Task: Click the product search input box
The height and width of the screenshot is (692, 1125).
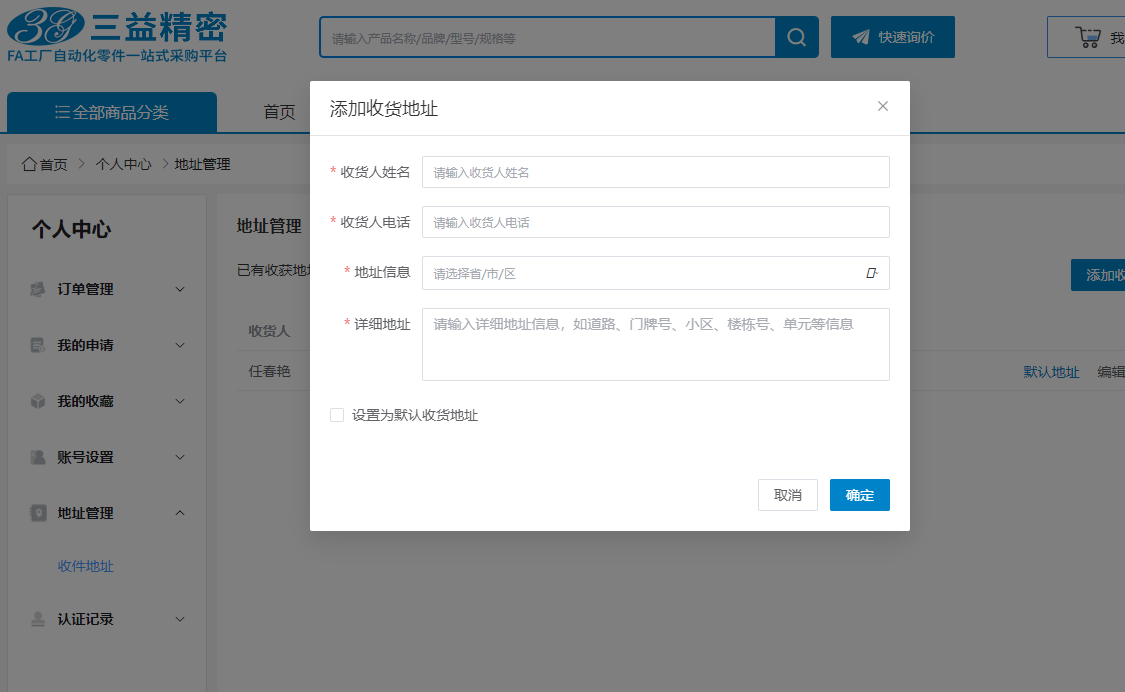Action: pyautogui.click(x=547, y=37)
